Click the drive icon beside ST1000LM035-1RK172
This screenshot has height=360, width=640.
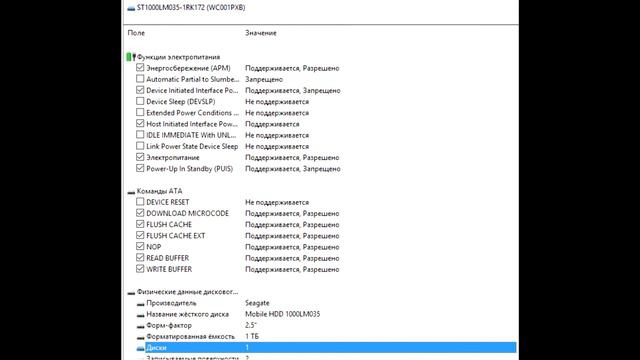[x=131, y=8]
